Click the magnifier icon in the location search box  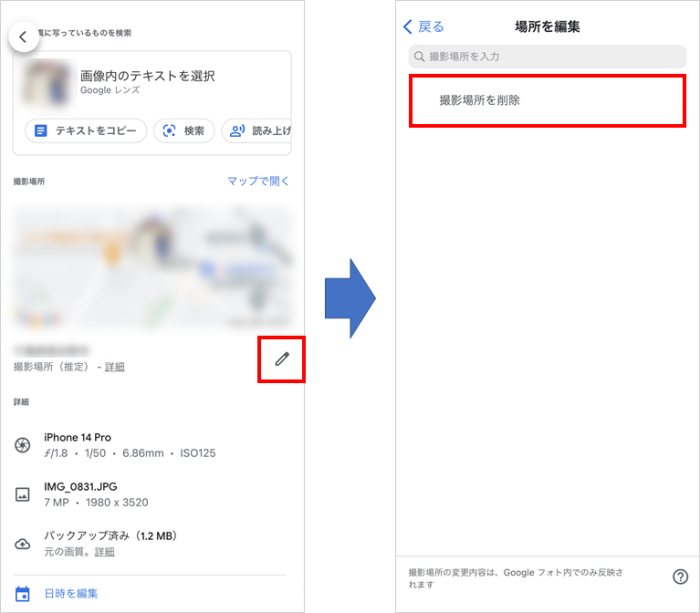[x=420, y=57]
